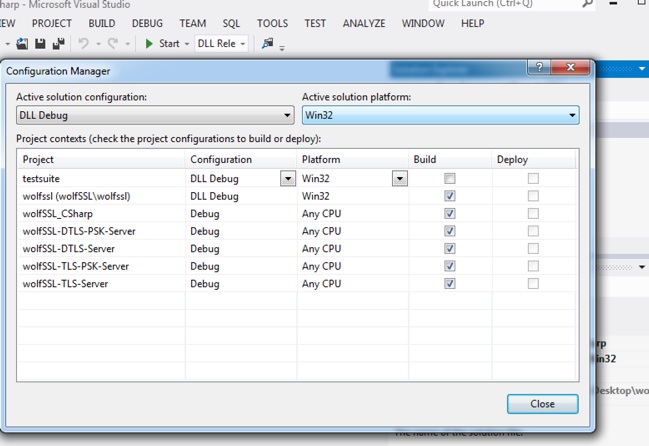Select the wolfSSL-TLS-PSK-Server project name
649x446 pixels.
click(76, 266)
